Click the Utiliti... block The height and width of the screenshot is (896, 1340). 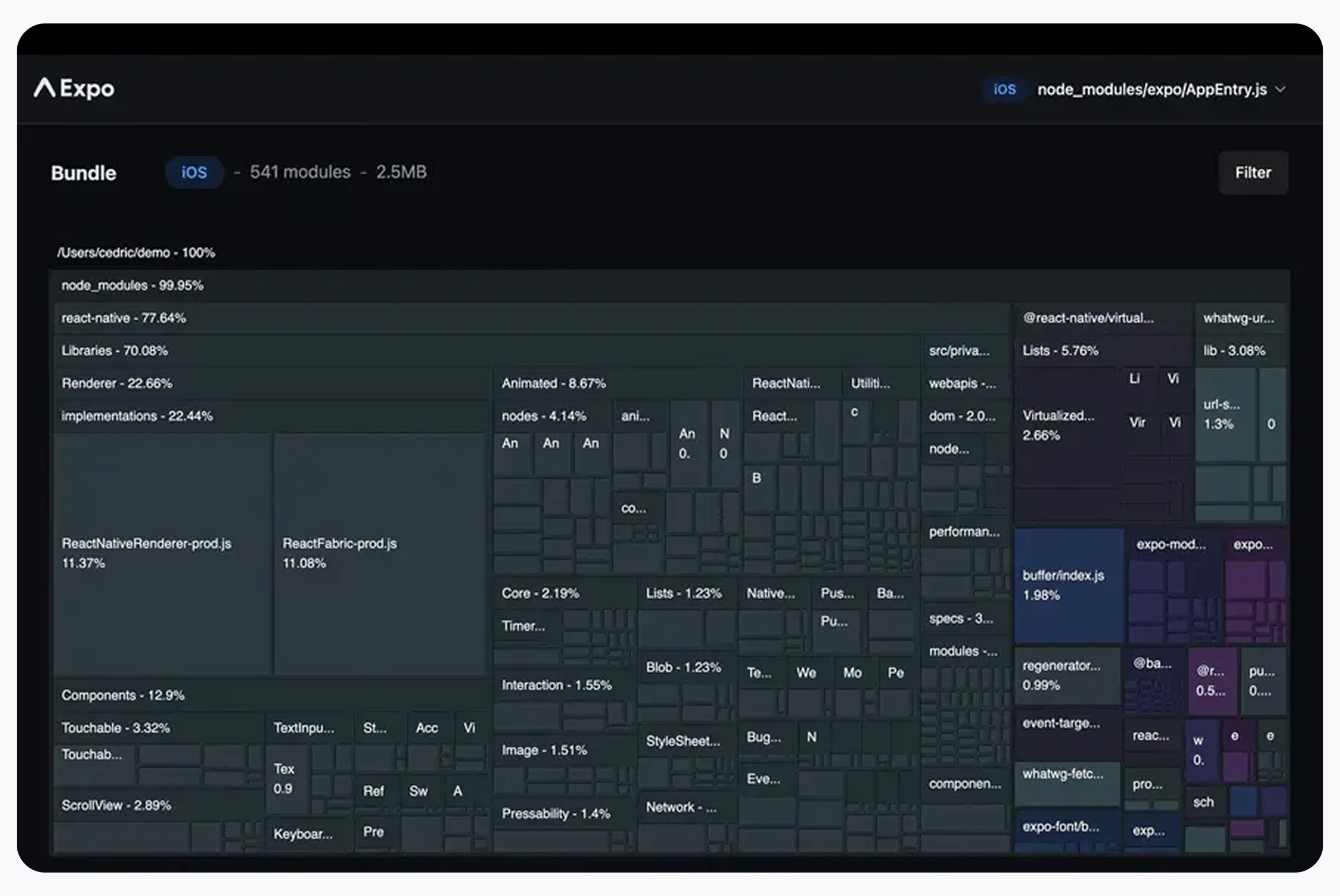point(880,383)
